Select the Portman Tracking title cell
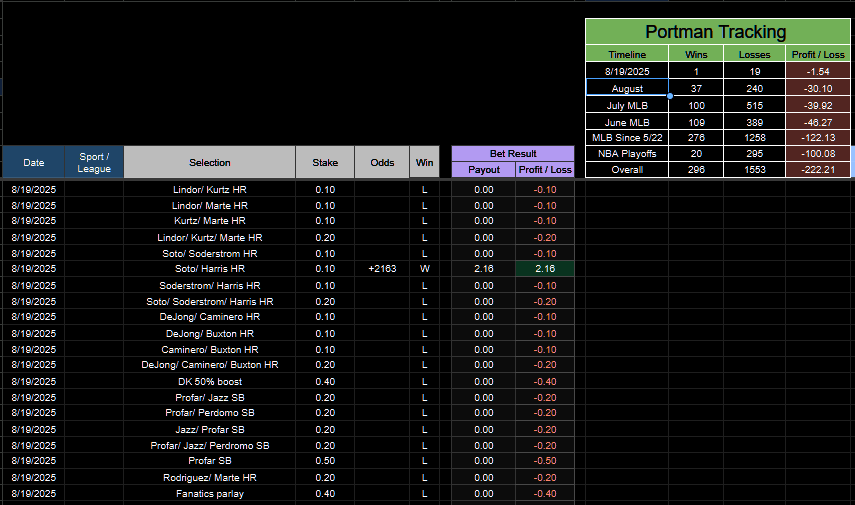Screen dimensions: 855x505 [x=718, y=32]
